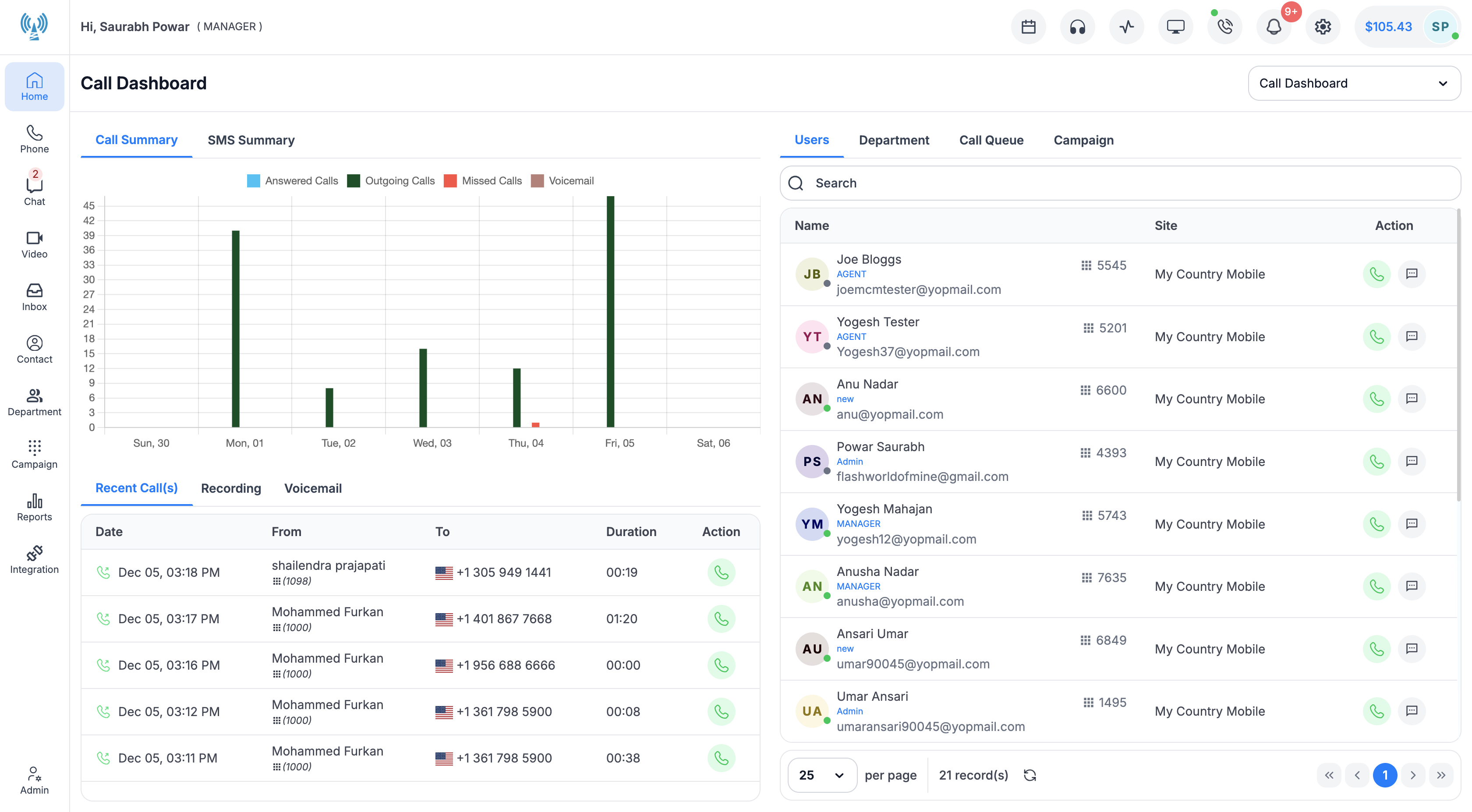Click the next page chevron
1472x812 pixels.
coord(1413,775)
